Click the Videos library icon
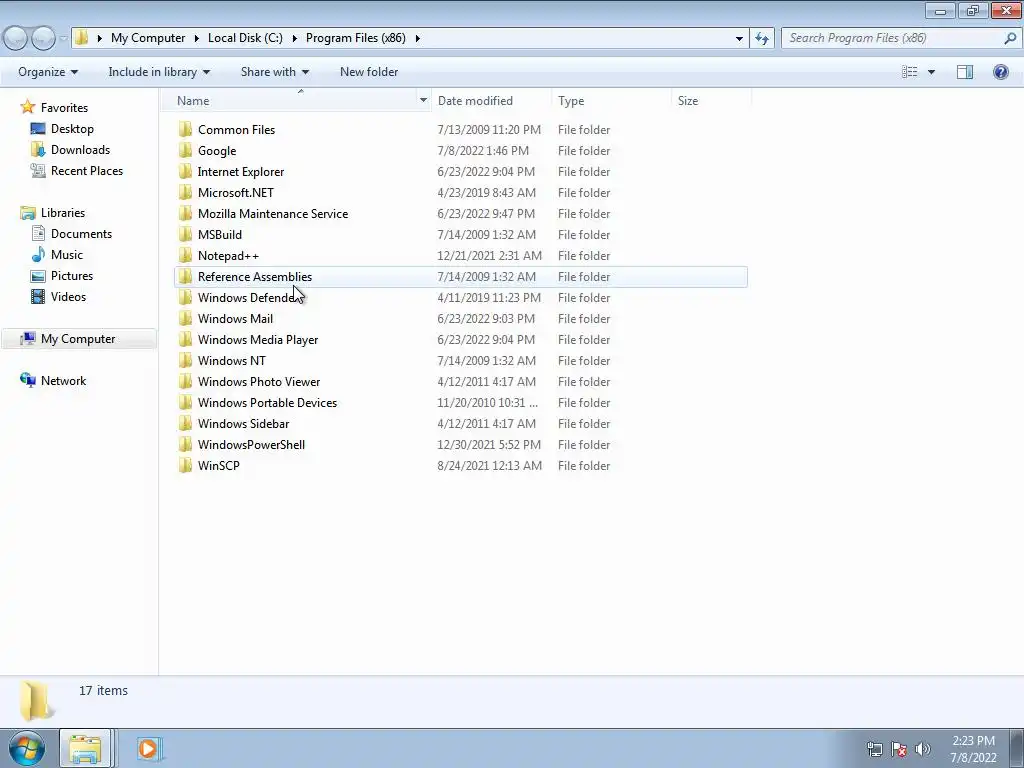Viewport: 1024px width, 768px height. point(38,296)
